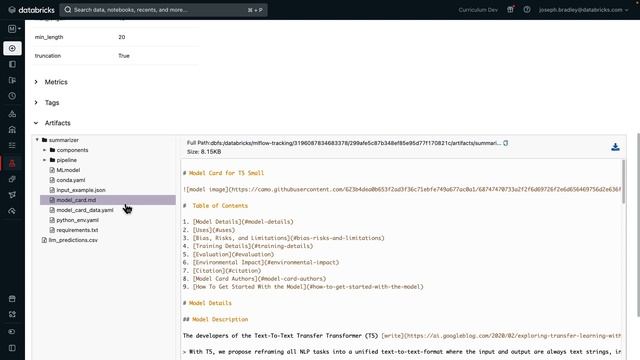The image size is (640, 360).
Task: Click the '## Model Description' heading
Action: [x=216, y=319]
